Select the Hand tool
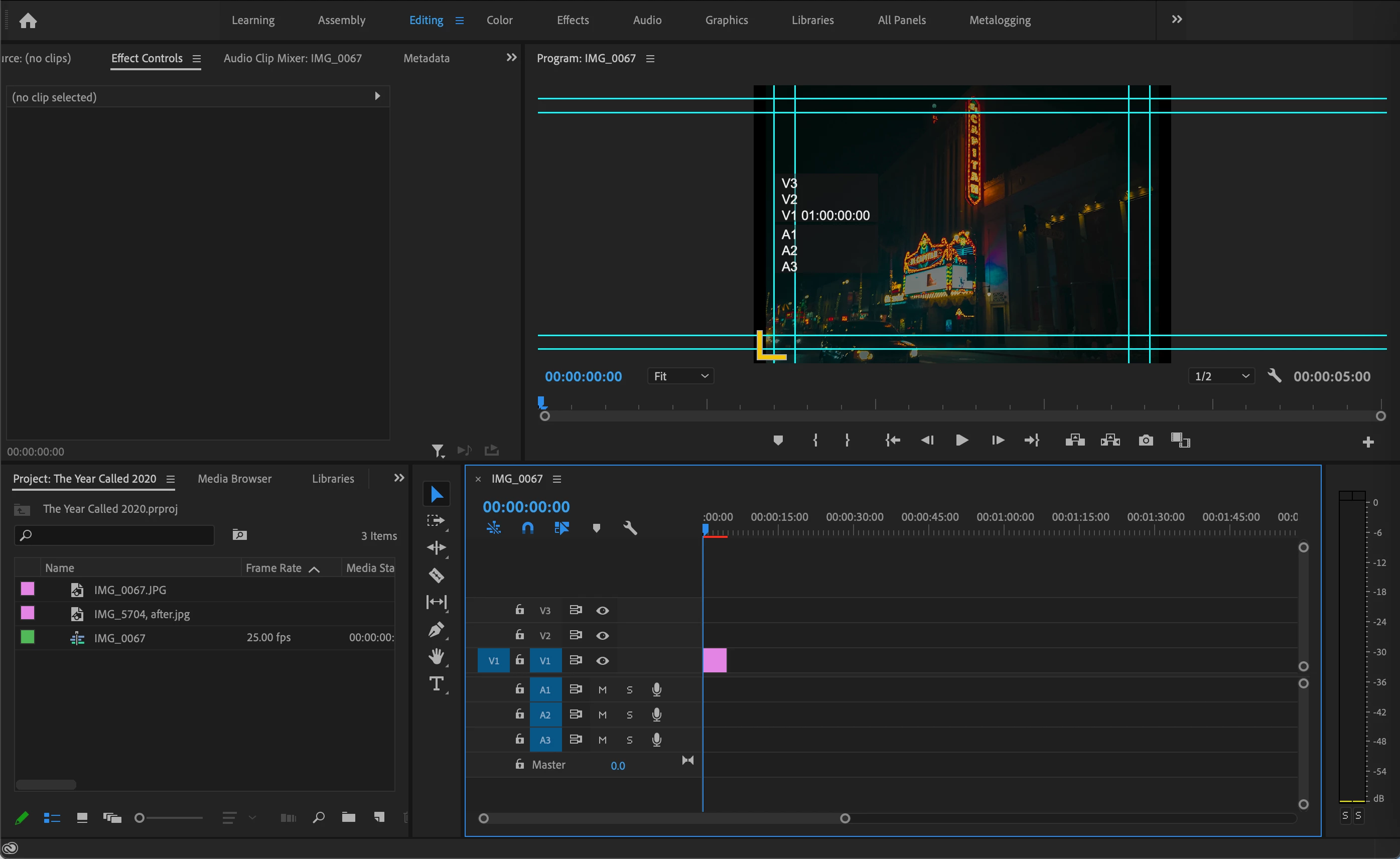This screenshot has width=1400, height=859. point(436,657)
